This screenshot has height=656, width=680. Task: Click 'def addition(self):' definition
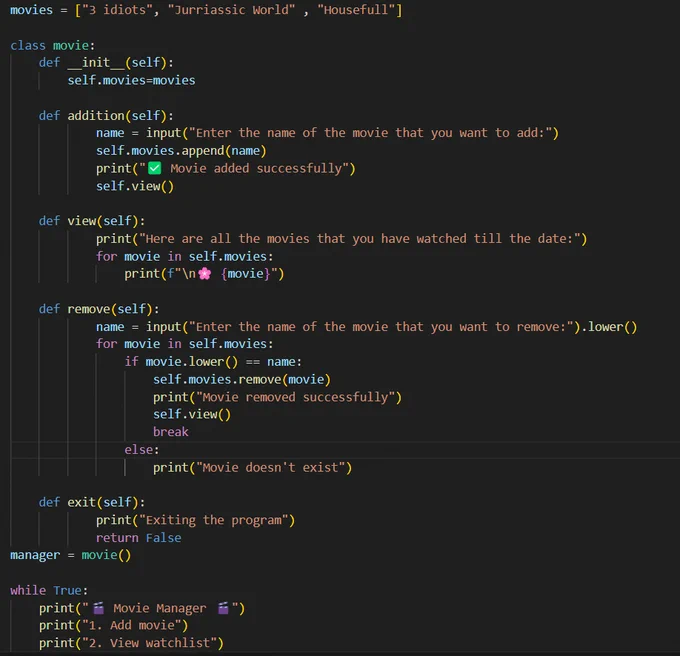click(106, 116)
